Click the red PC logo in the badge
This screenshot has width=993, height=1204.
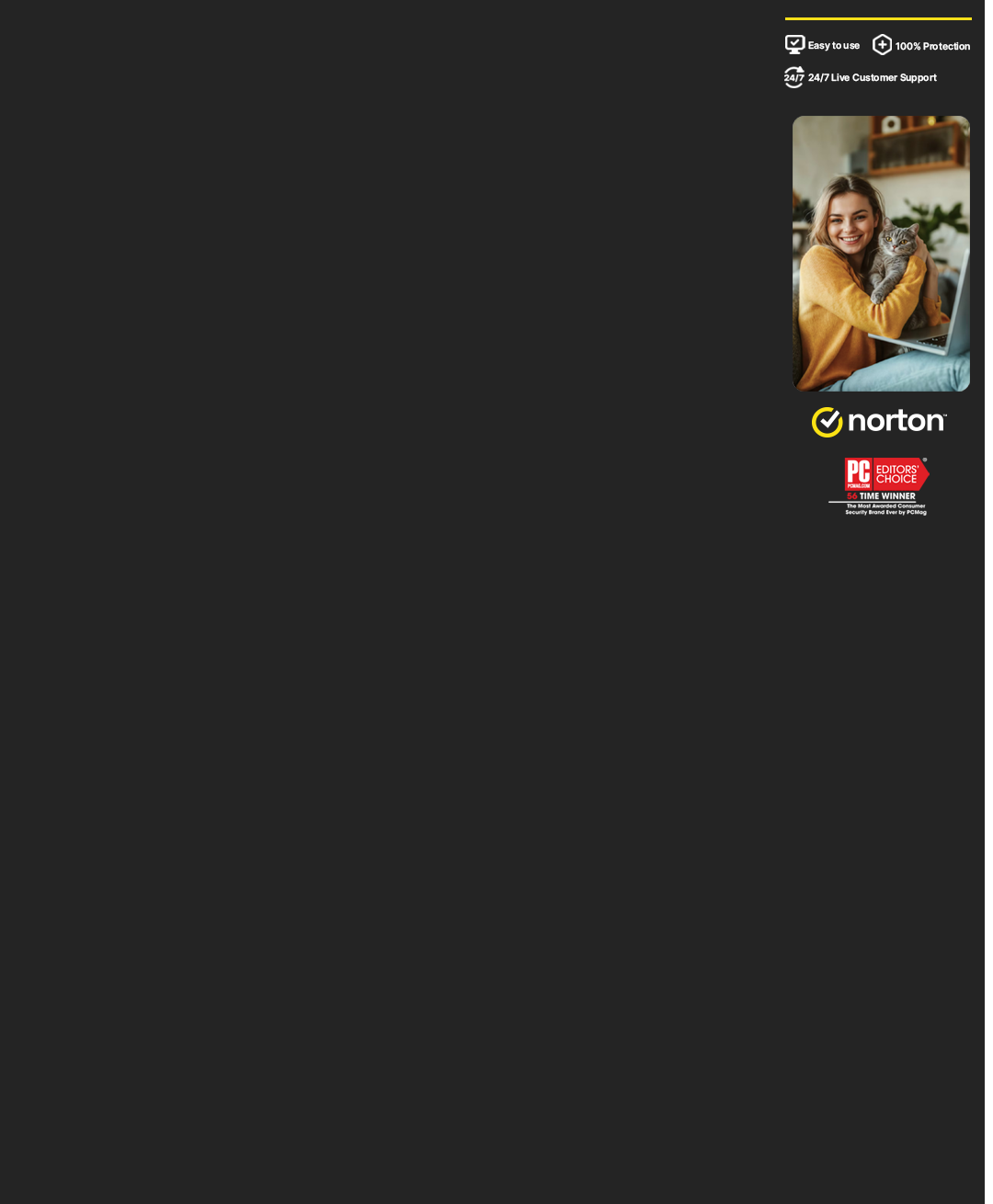coord(858,473)
